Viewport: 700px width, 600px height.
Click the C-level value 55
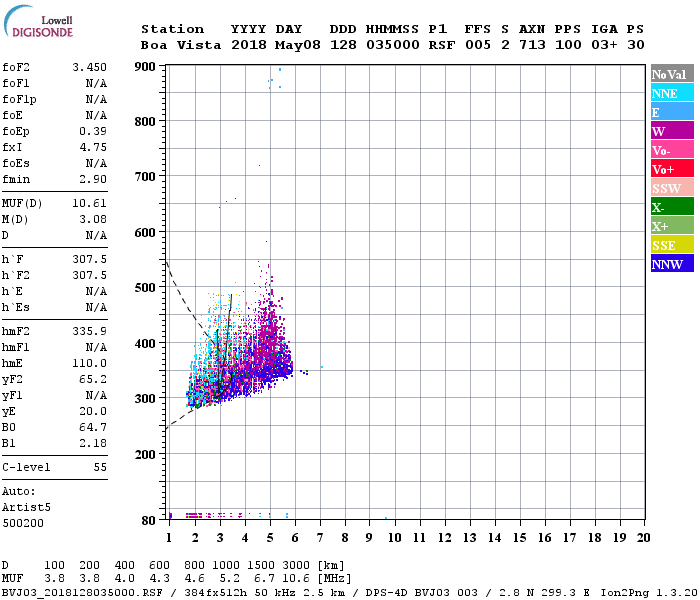point(100,467)
